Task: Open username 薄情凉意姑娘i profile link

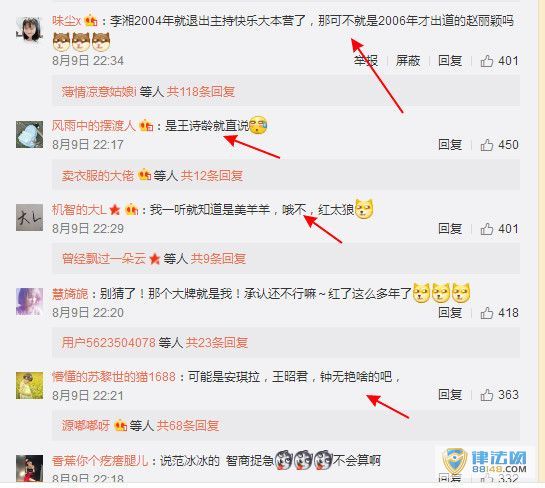Action: (99, 92)
